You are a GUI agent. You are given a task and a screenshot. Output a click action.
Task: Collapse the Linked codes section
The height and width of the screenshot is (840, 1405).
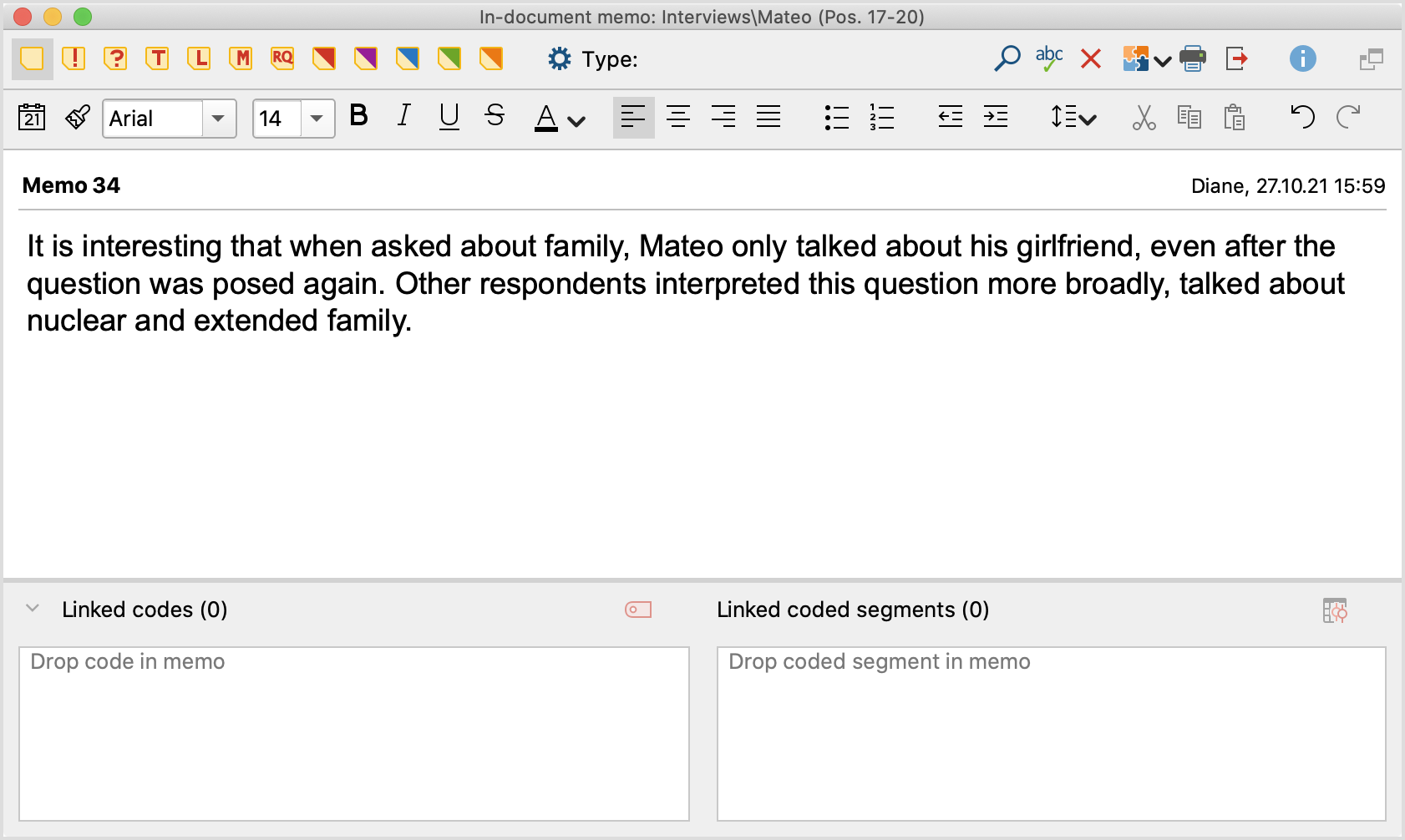32,609
